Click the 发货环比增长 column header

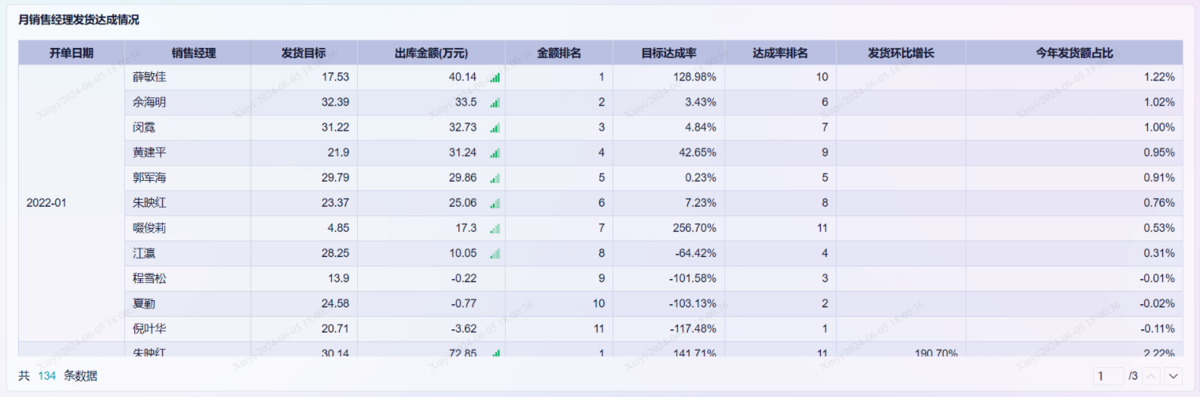901,53
